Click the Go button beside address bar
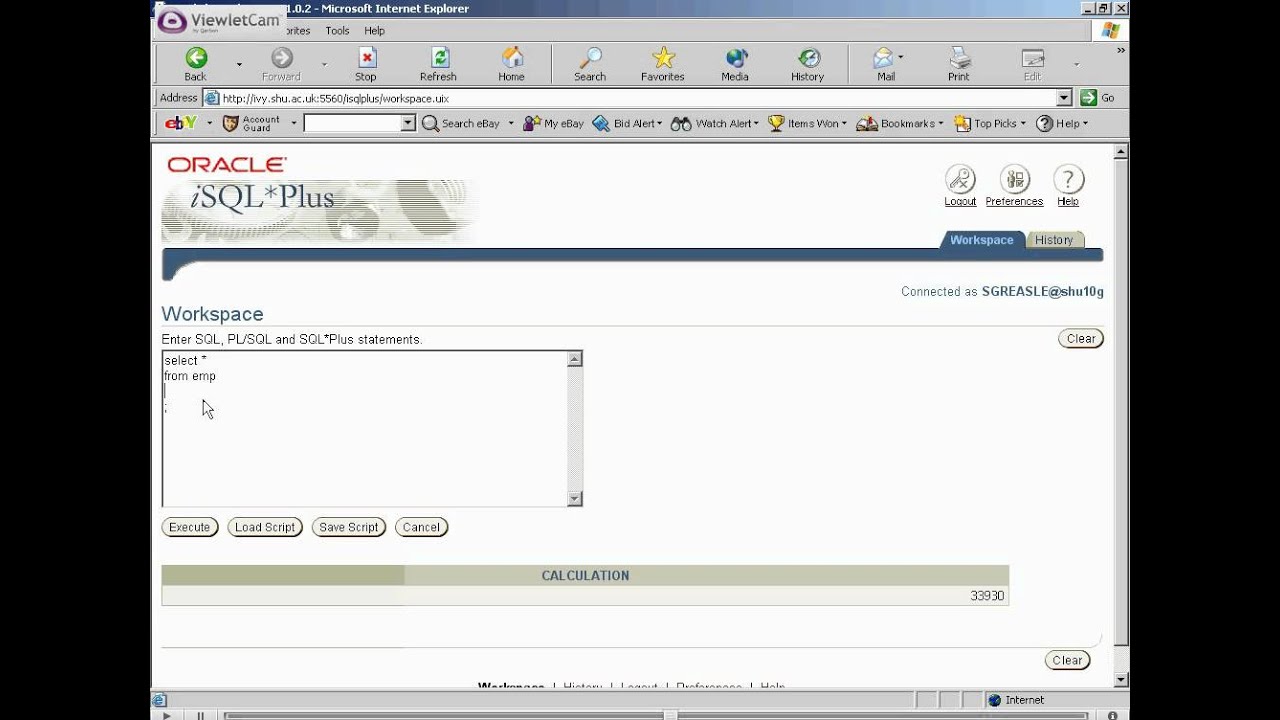The width and height of the screenshot is (1280, 720). [1098, 98]
